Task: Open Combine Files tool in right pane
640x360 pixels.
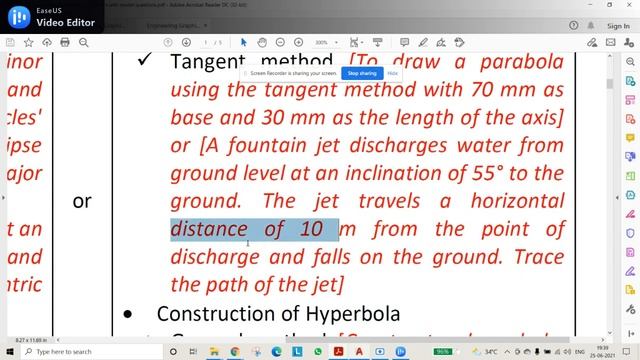Action: (x=630, y=157)
